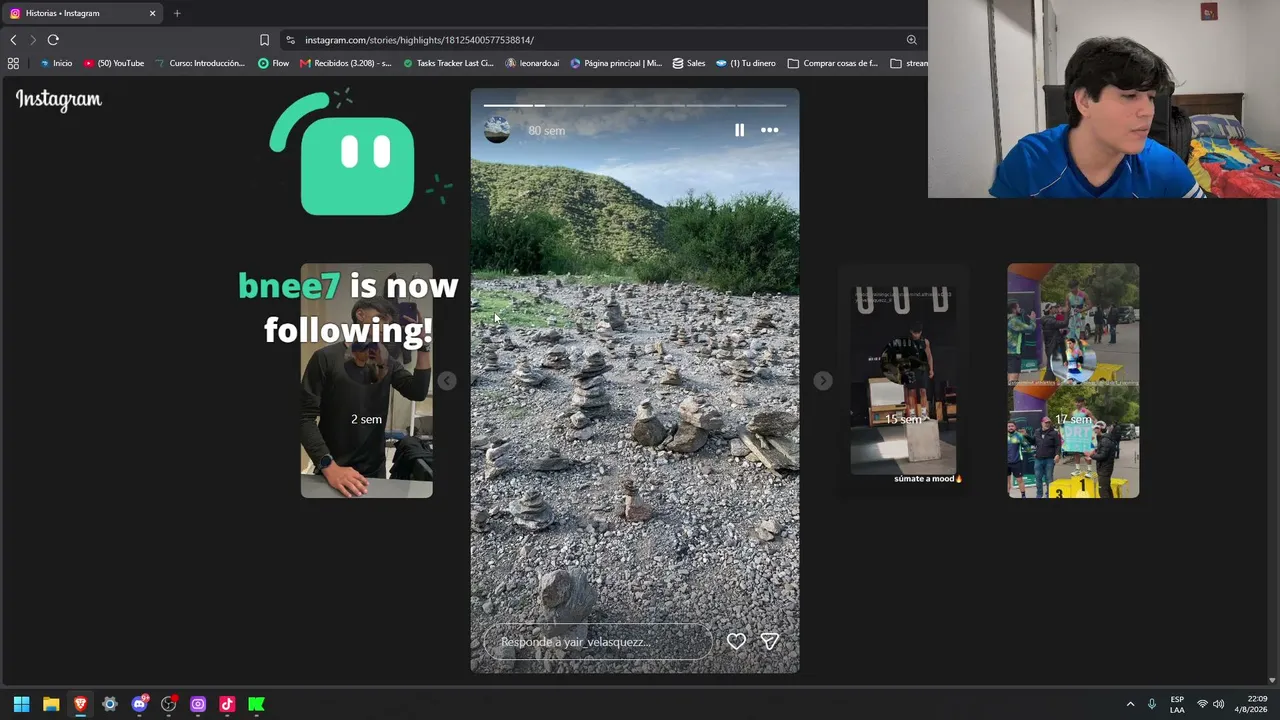Open Wi-Fi network settings in tray
Screen dimensions: 1280x720
click(1202, 704)
